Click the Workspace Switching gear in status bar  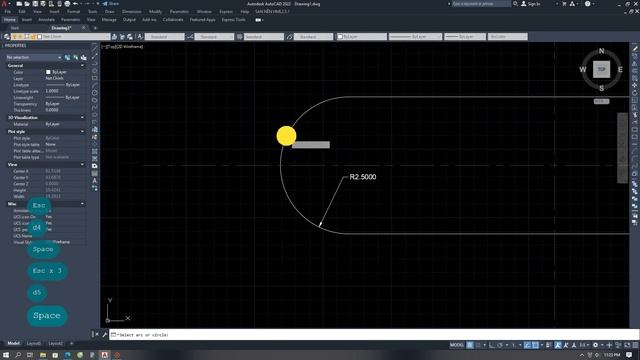[x=596, y=345]
